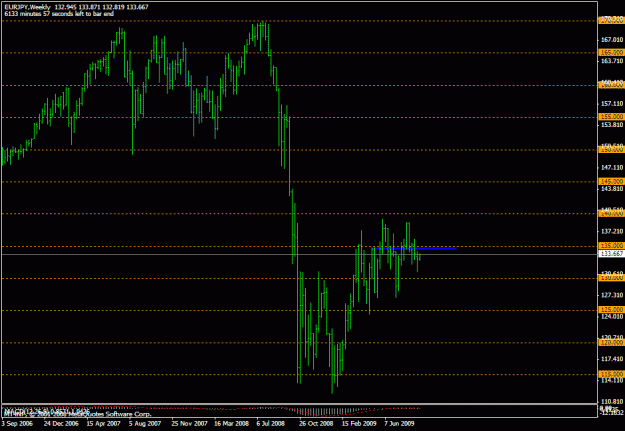Click the EURJPY,Weekly chart title text
This screenshot has width=625, height=431.
coord(28,7)
